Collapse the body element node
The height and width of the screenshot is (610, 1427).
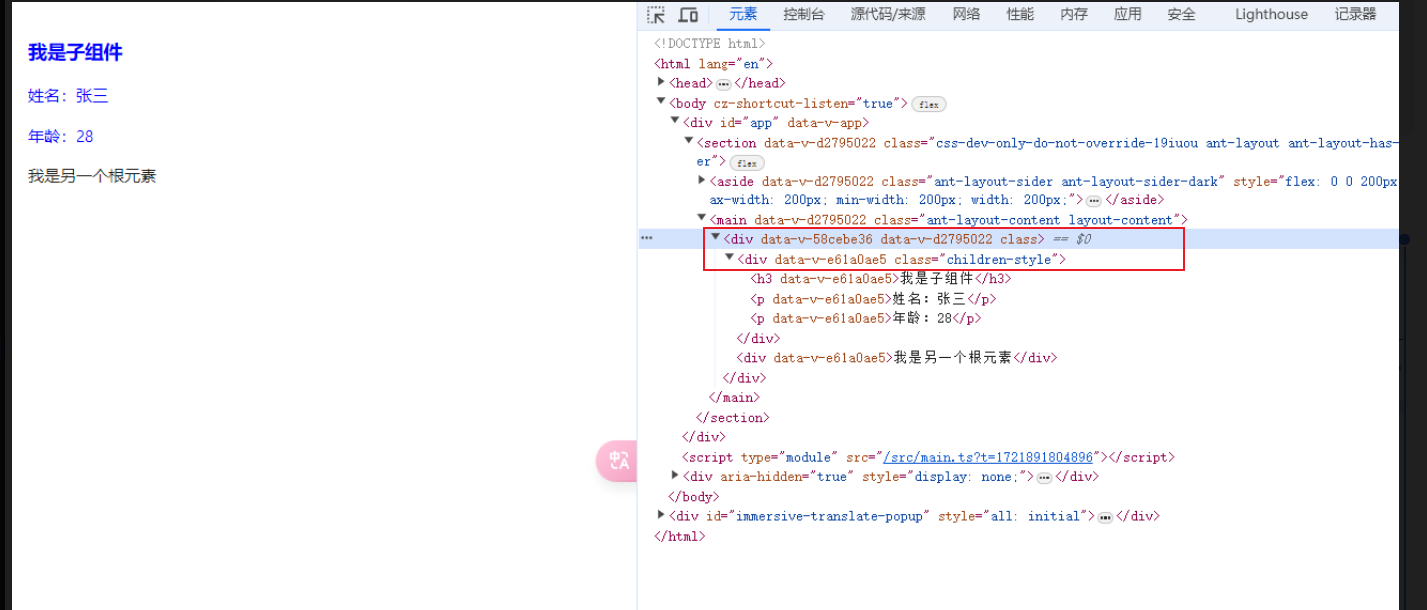661,102
